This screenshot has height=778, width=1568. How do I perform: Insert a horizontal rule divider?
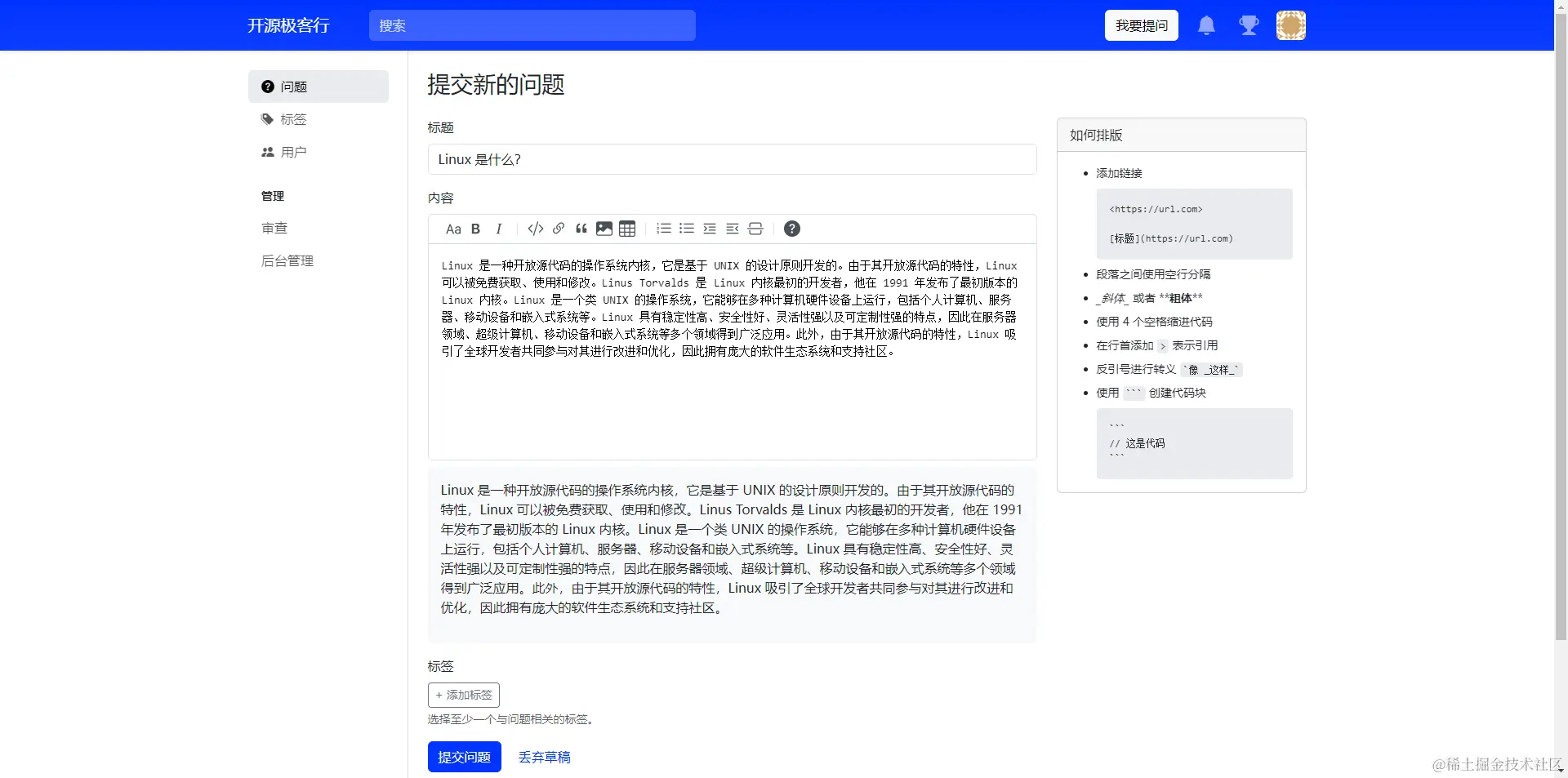(x=755, y=229)
